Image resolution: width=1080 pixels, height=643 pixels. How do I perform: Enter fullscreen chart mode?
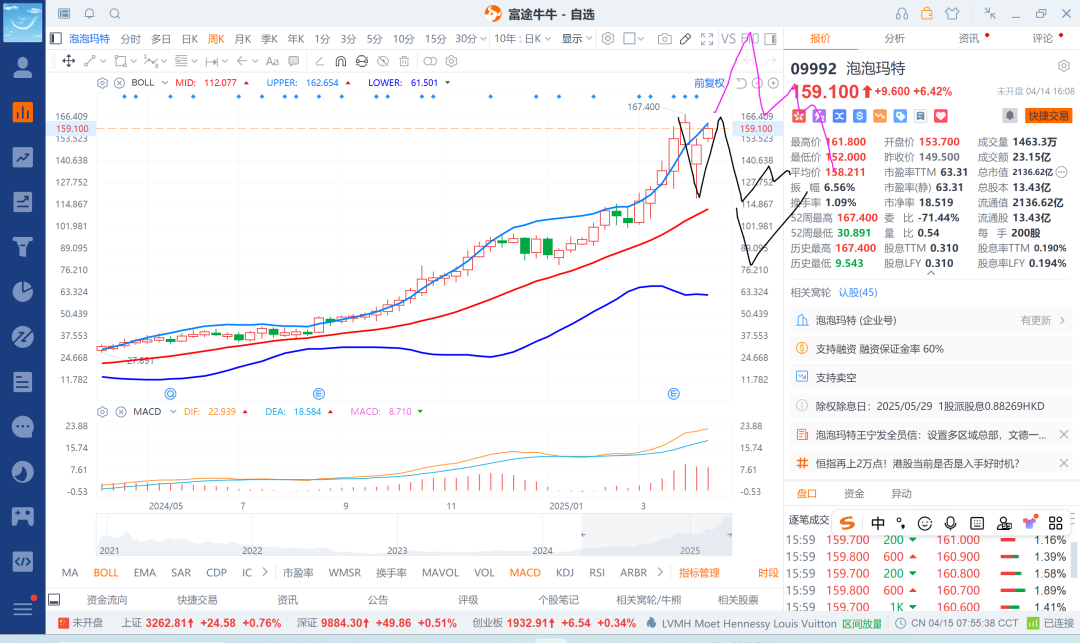click(x=707, y=39)
